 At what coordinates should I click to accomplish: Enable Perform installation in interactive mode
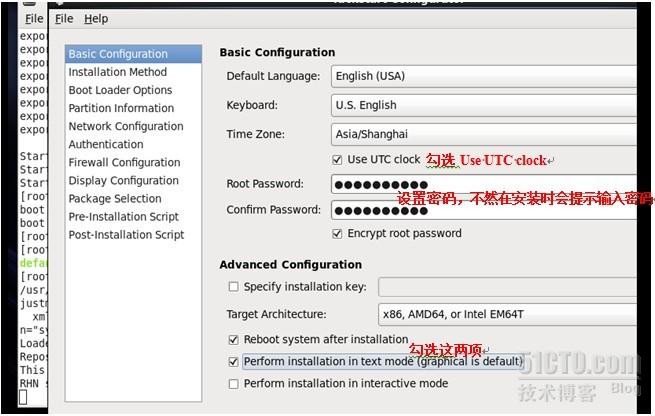pyautogui.click(x=234, y=384)
